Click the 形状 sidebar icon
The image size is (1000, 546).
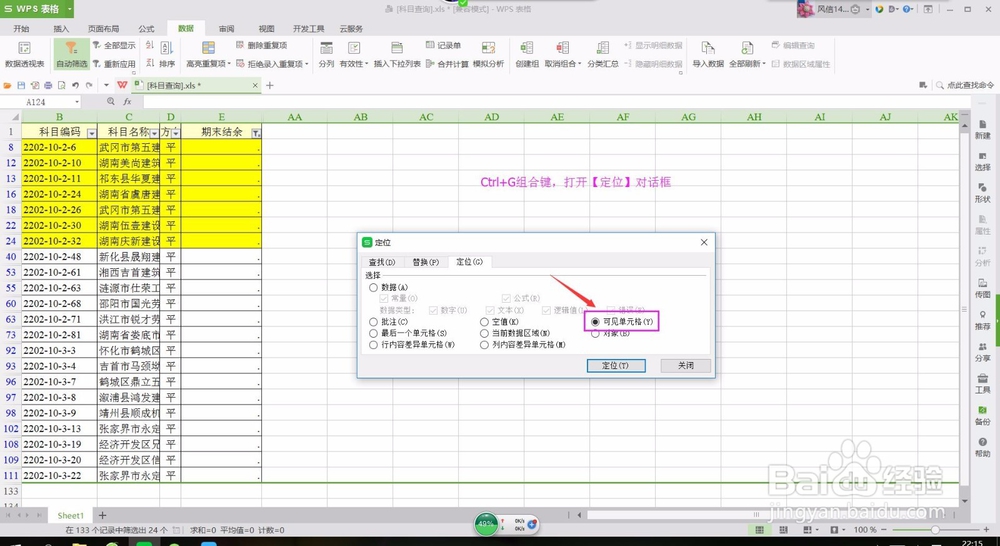click(982, 193)
